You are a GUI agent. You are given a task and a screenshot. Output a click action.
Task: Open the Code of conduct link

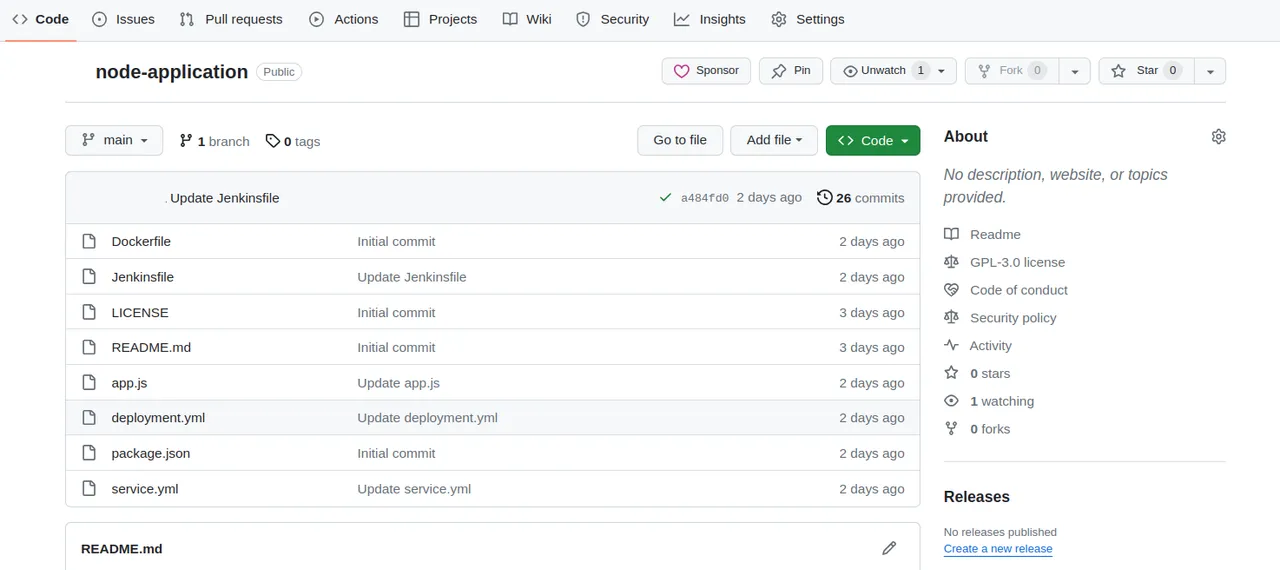point(1006,290)
